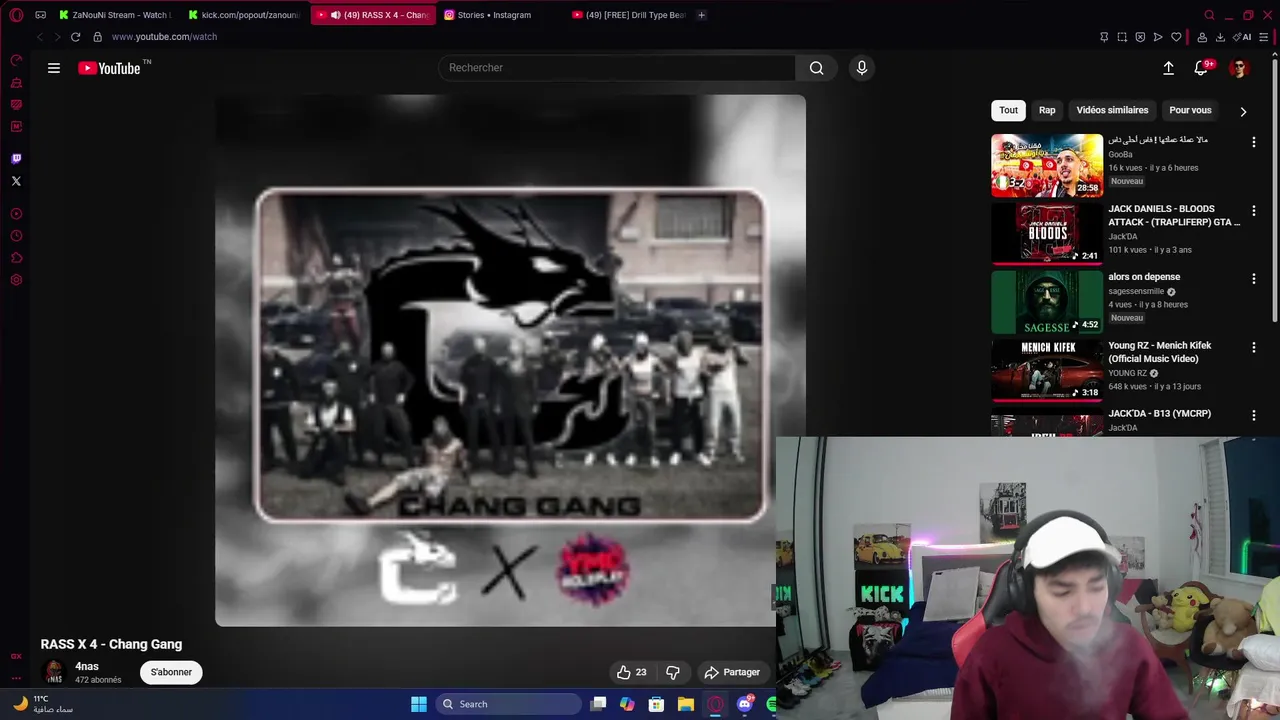Screen dimensions: 1280x720
Task: Open the Windows Start button
Action: pos(419,704)
